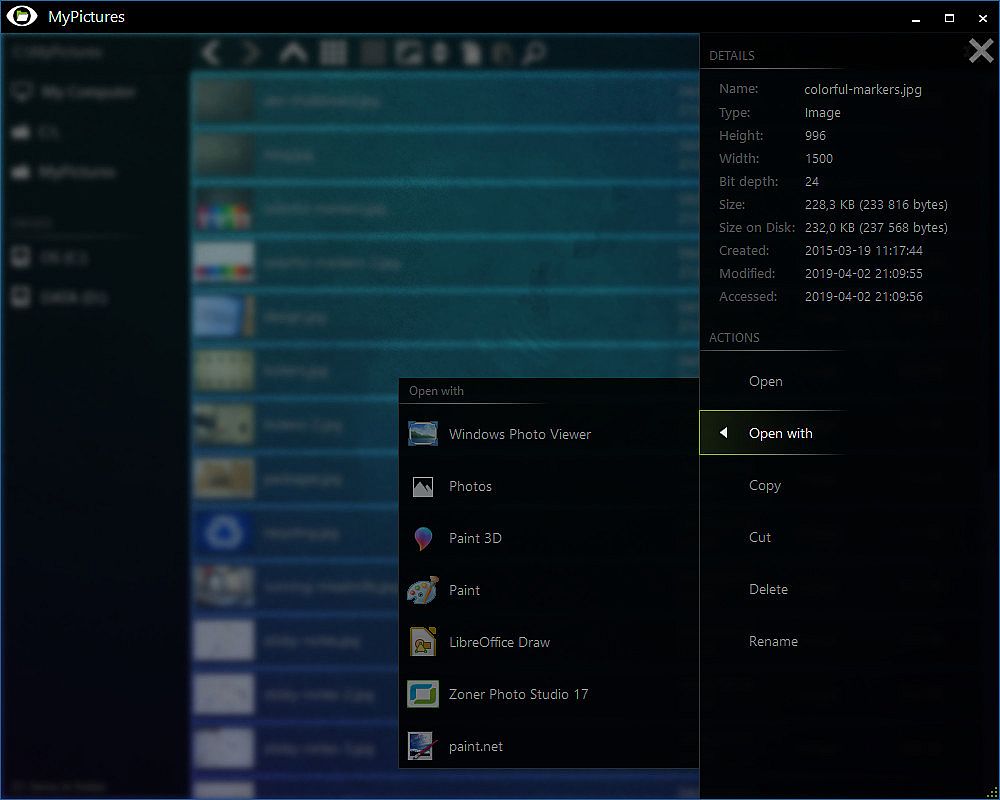Click the LibreOffice Draw icon

(x=423, y=642)
